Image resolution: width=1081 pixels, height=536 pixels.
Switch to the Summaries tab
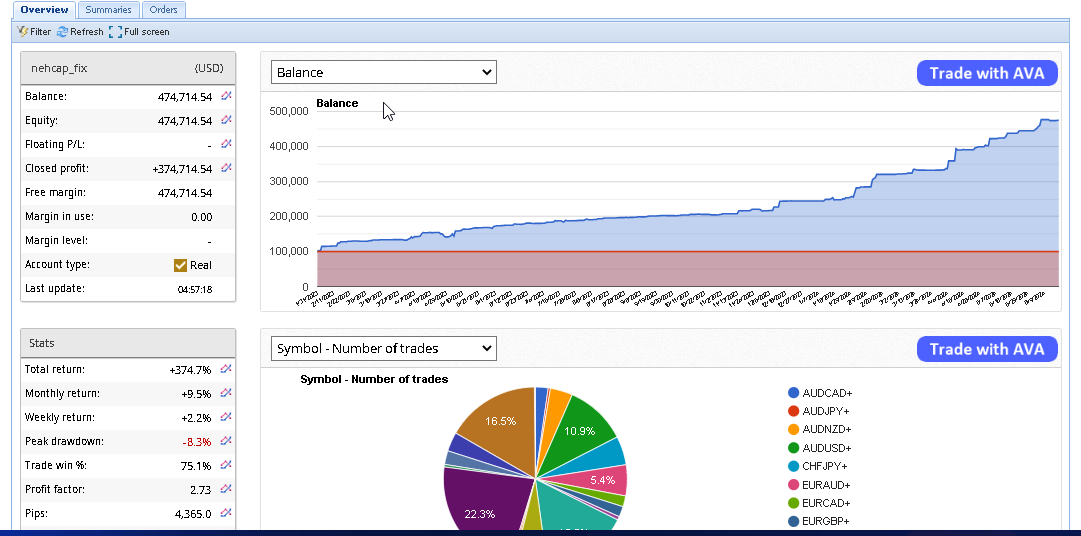[x=108, y=10]
